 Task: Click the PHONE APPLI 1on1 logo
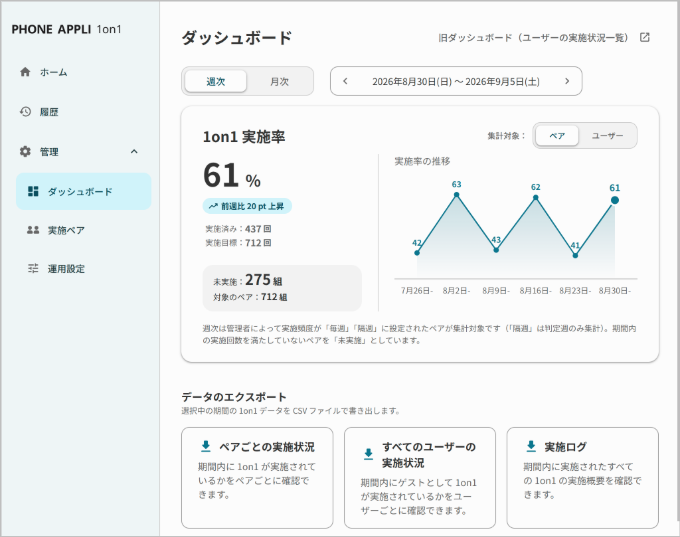pos(66,29)
